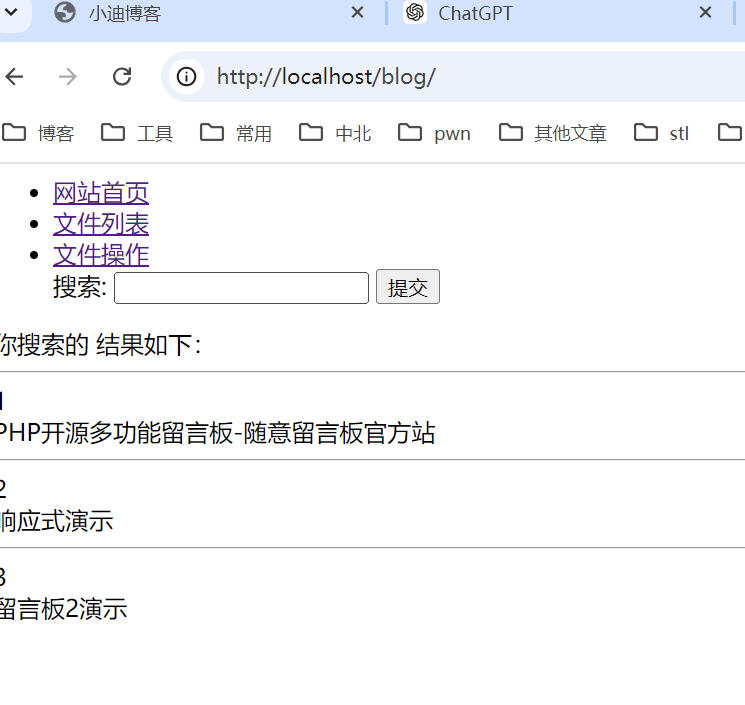Close the ChatGPT tab
This screenshot has width=745, height=705.
tap(706, 12)
